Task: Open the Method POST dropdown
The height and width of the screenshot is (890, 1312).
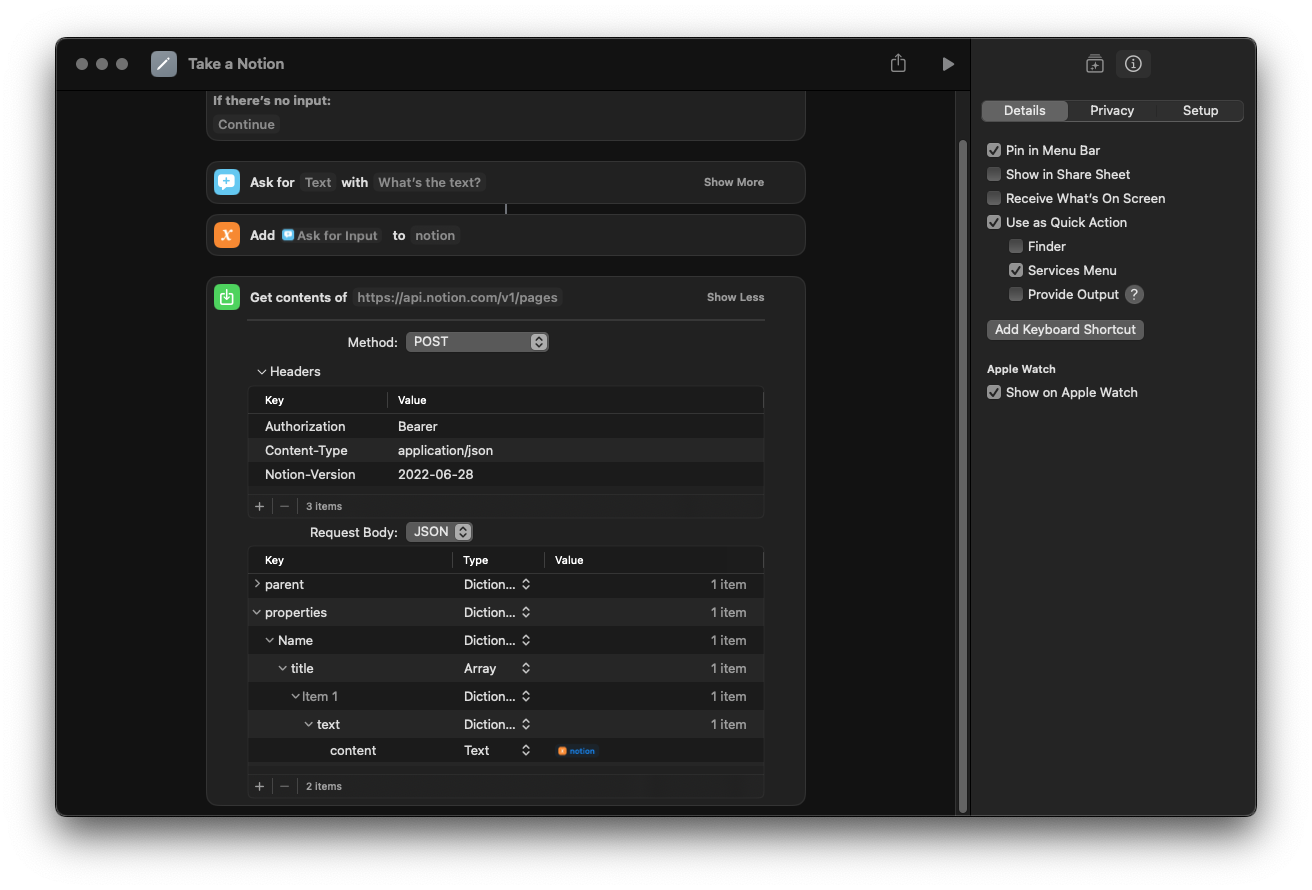Action: coord(477,342)
